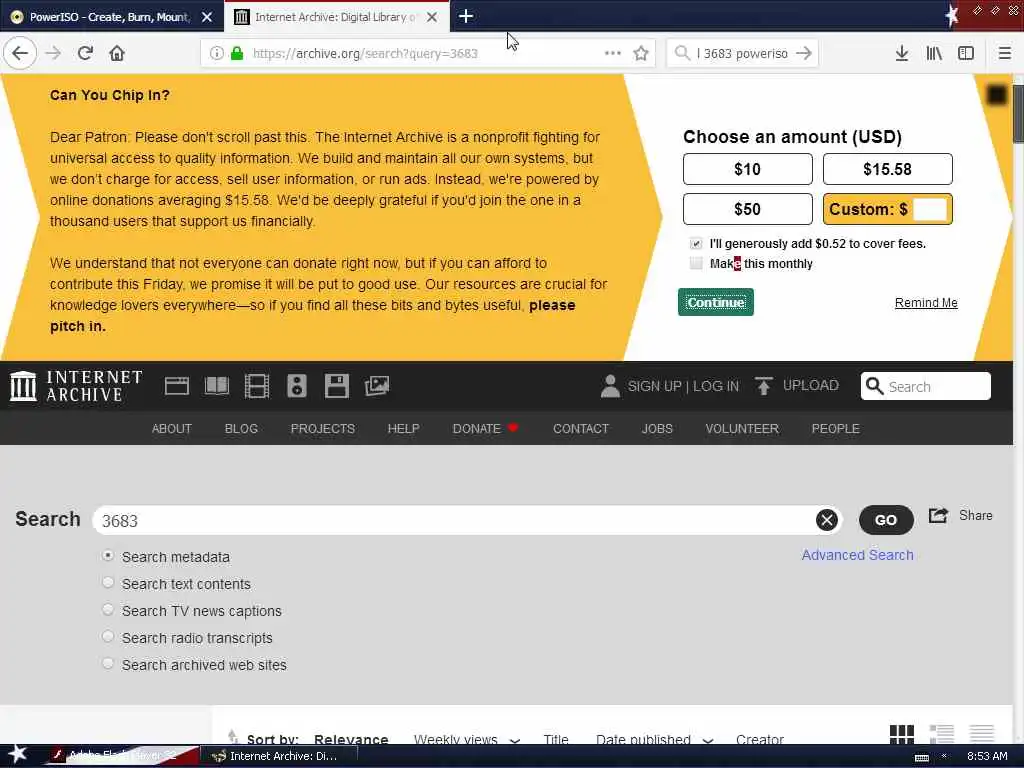
Task: Open a new browser tab
Action: (x=466, y=16)
